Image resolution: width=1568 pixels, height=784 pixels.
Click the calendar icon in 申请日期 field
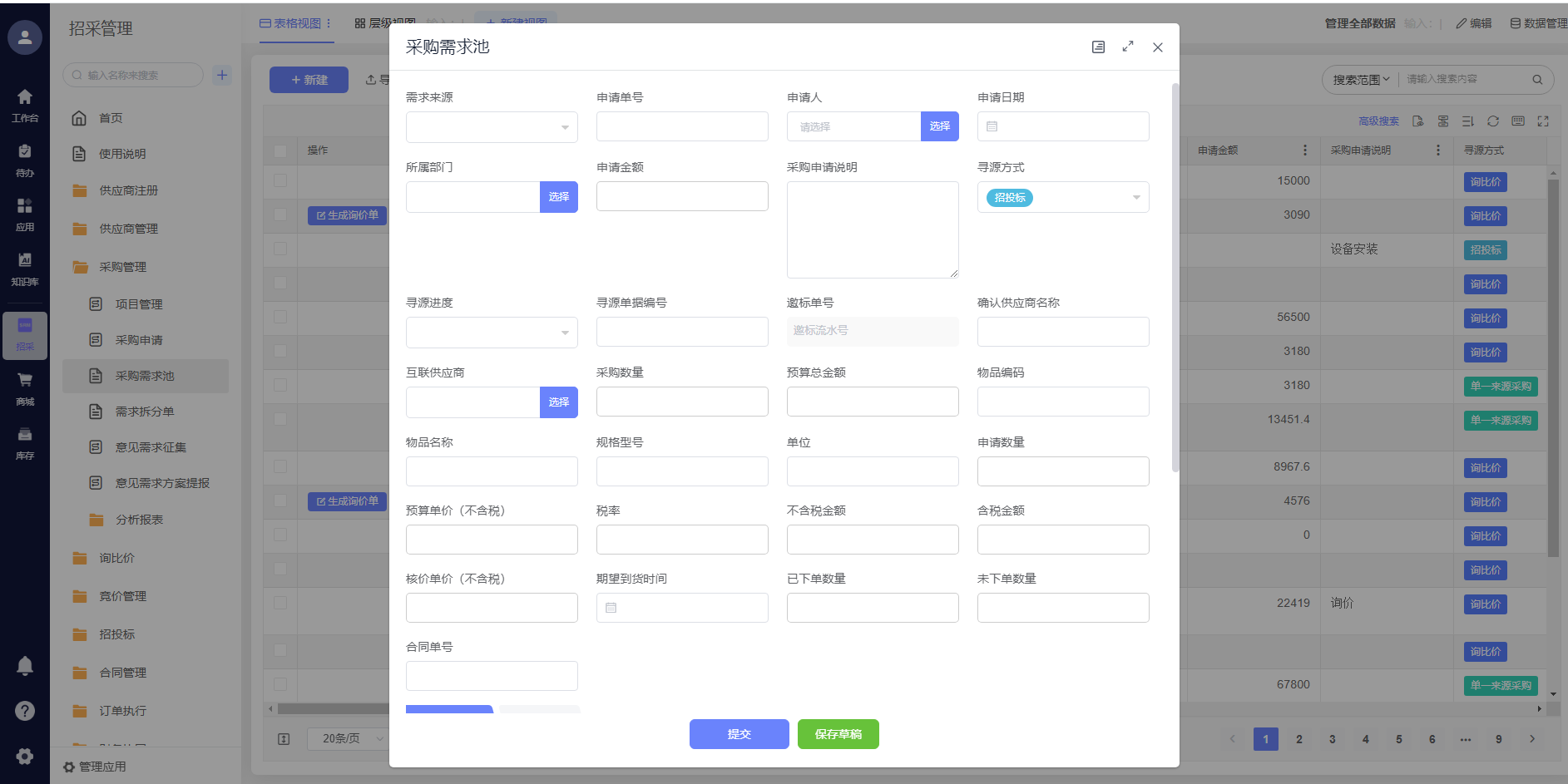[x=992, y=127]
